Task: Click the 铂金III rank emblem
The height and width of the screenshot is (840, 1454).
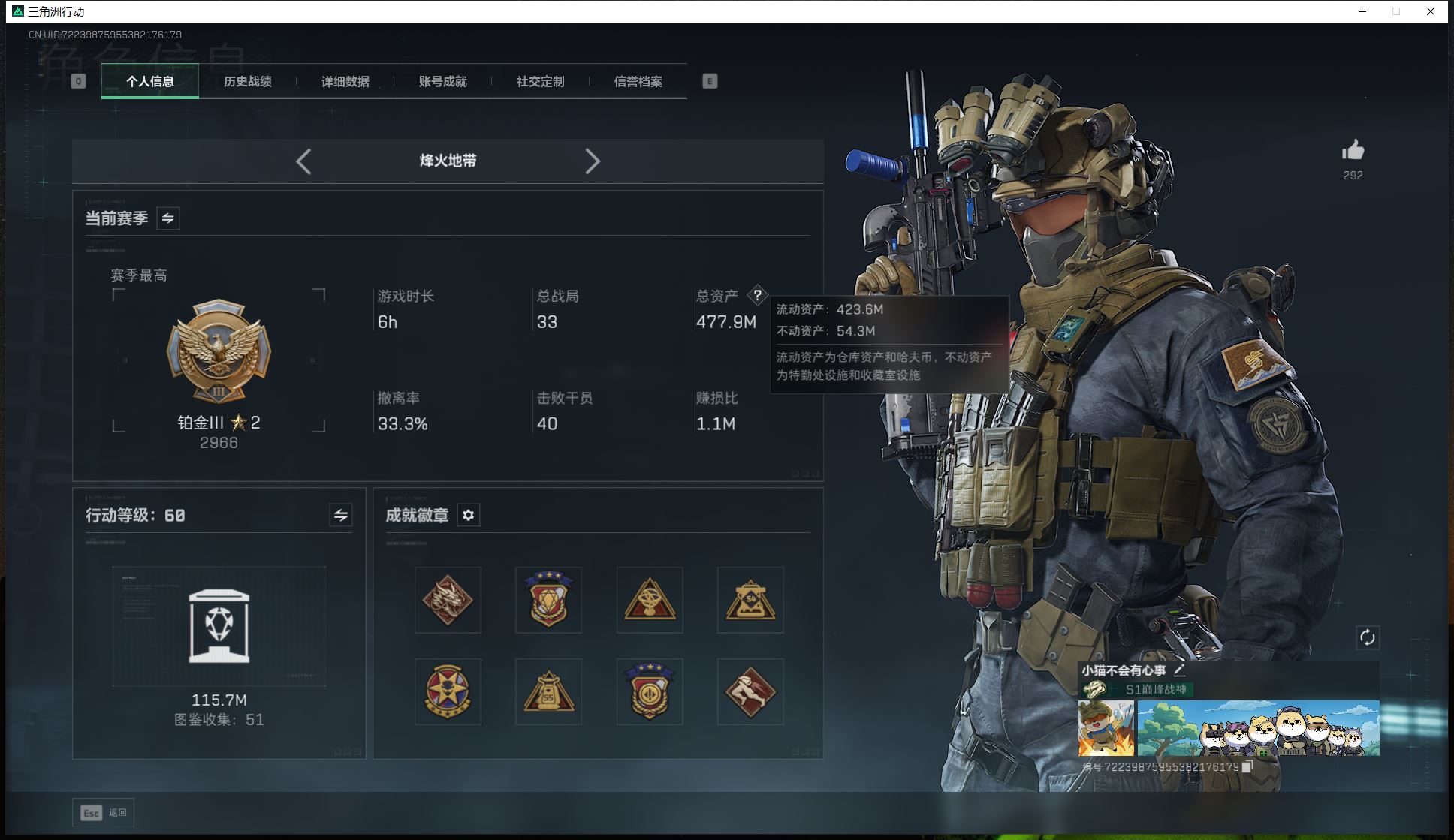Action: pos(219,351)
